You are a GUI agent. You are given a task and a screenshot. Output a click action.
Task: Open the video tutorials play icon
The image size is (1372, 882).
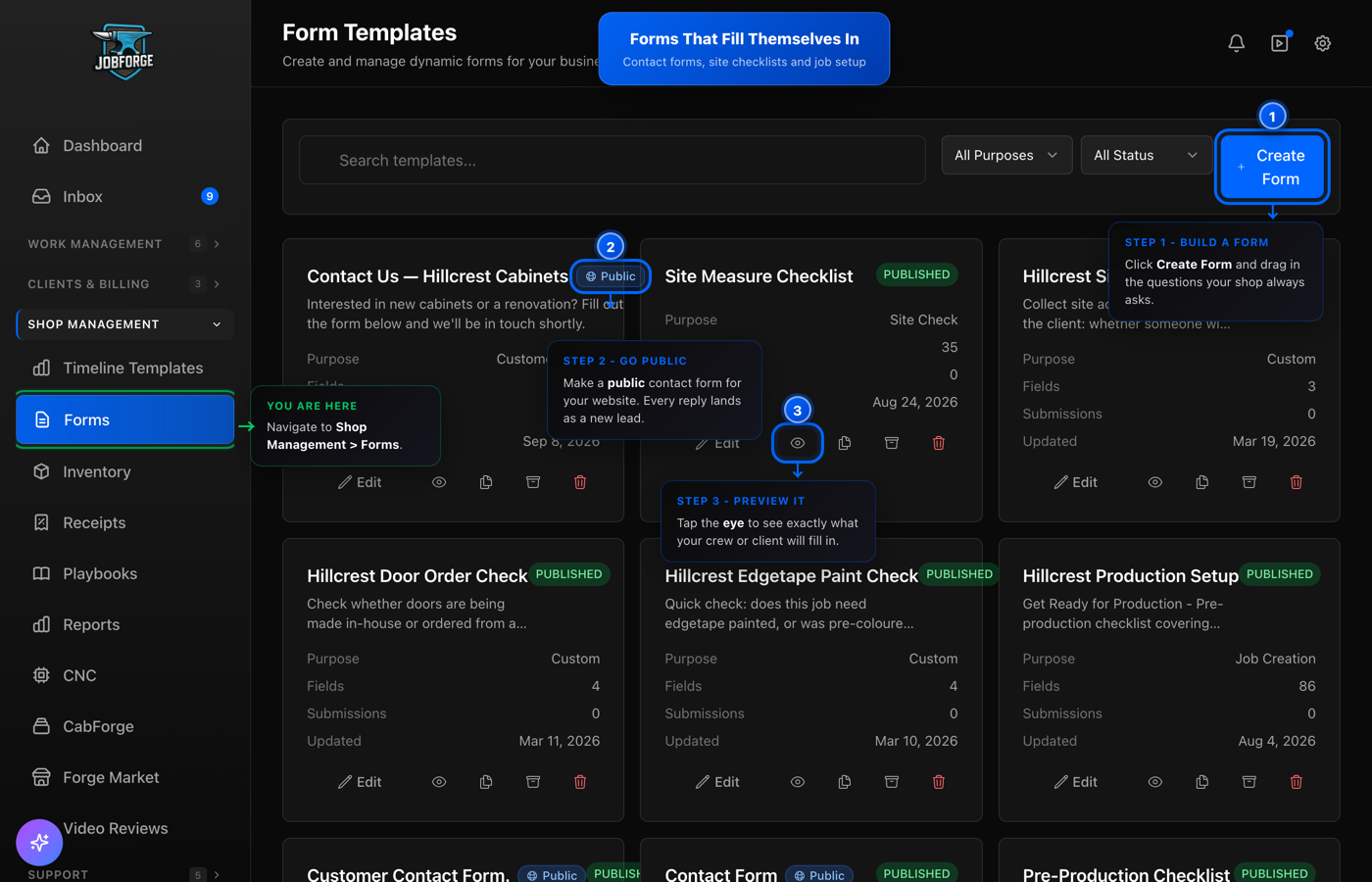tap(1280, 43)
